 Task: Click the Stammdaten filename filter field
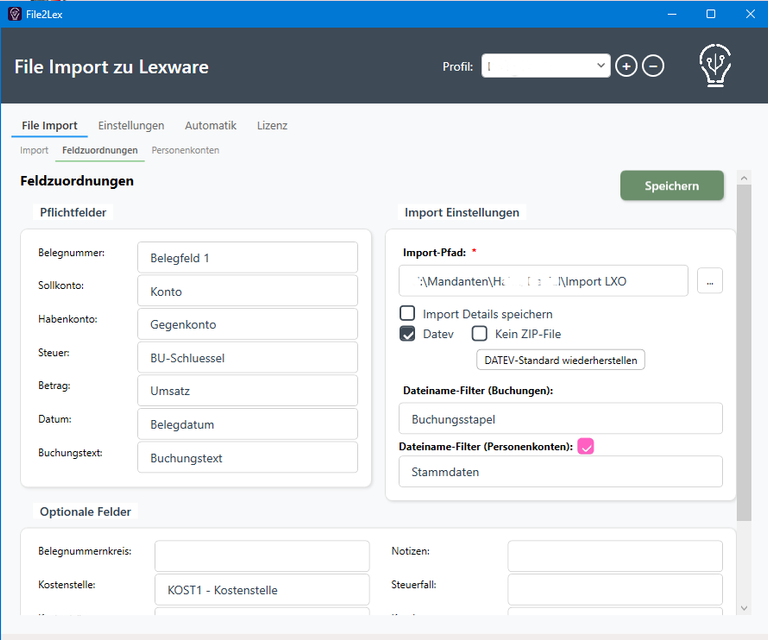coord(560,472)
